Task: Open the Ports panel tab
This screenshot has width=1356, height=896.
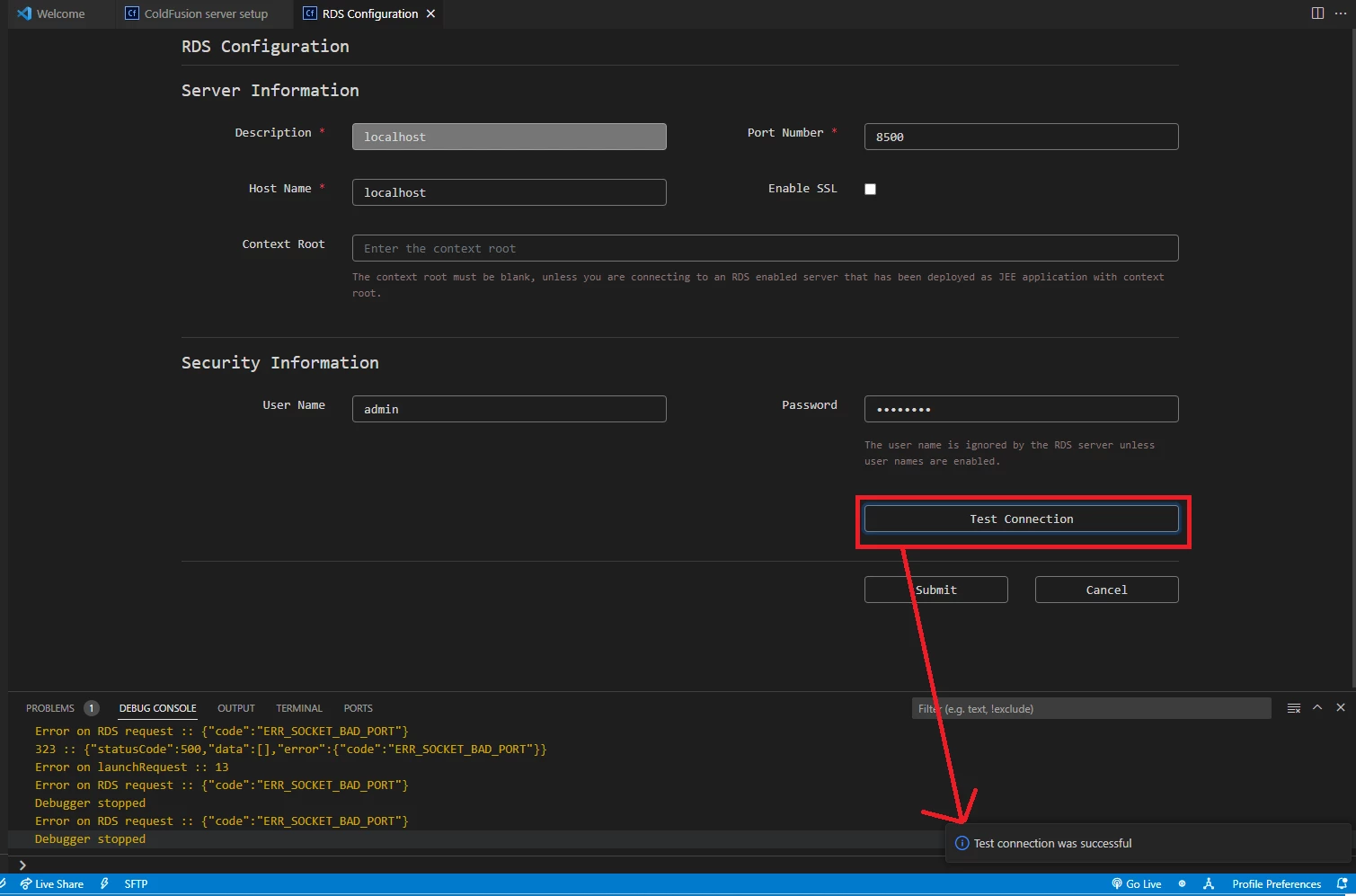Action: pyautogui.click(x=358, y=708)
